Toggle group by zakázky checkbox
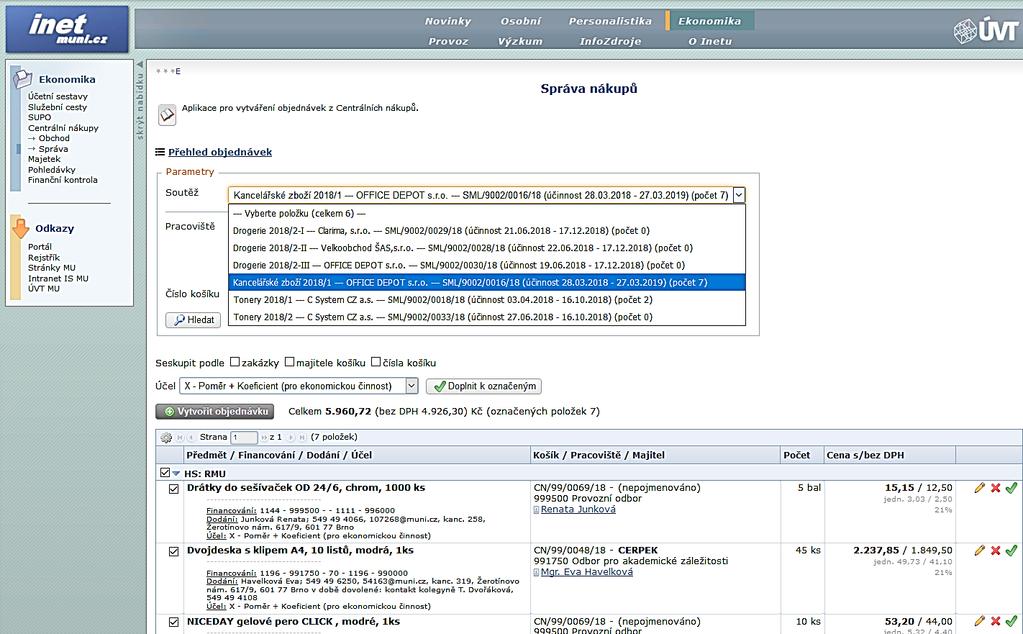Viewport: 1023px width, 634px height. pos(235,362)
